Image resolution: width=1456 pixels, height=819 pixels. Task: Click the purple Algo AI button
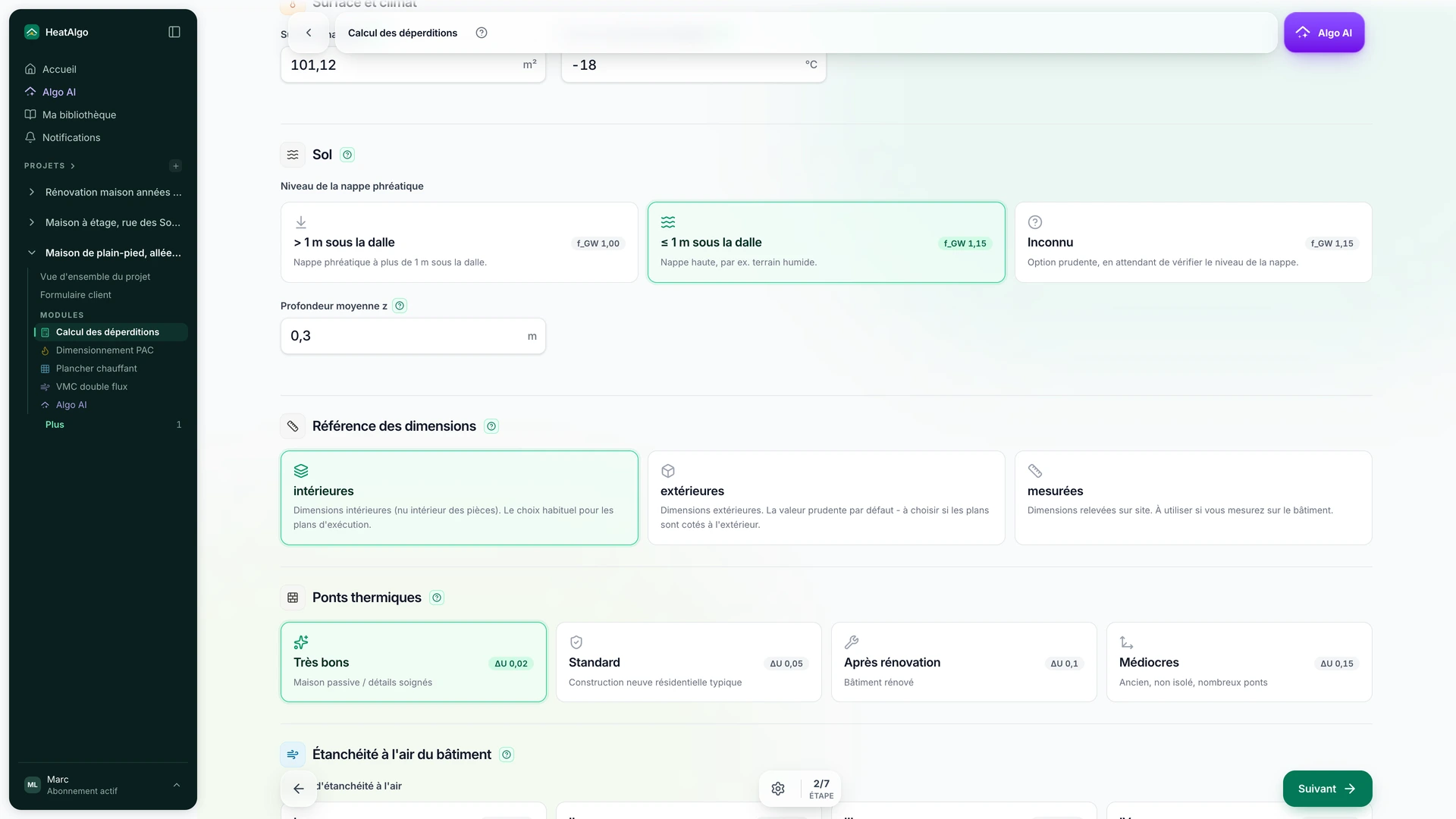[x=1324, y=33]
